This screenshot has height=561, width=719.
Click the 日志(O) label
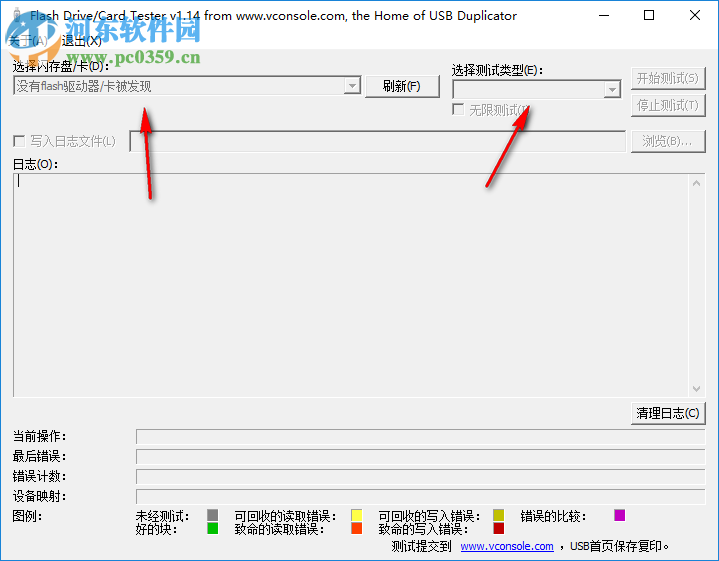pyautogui.click(x=35, y=164)
